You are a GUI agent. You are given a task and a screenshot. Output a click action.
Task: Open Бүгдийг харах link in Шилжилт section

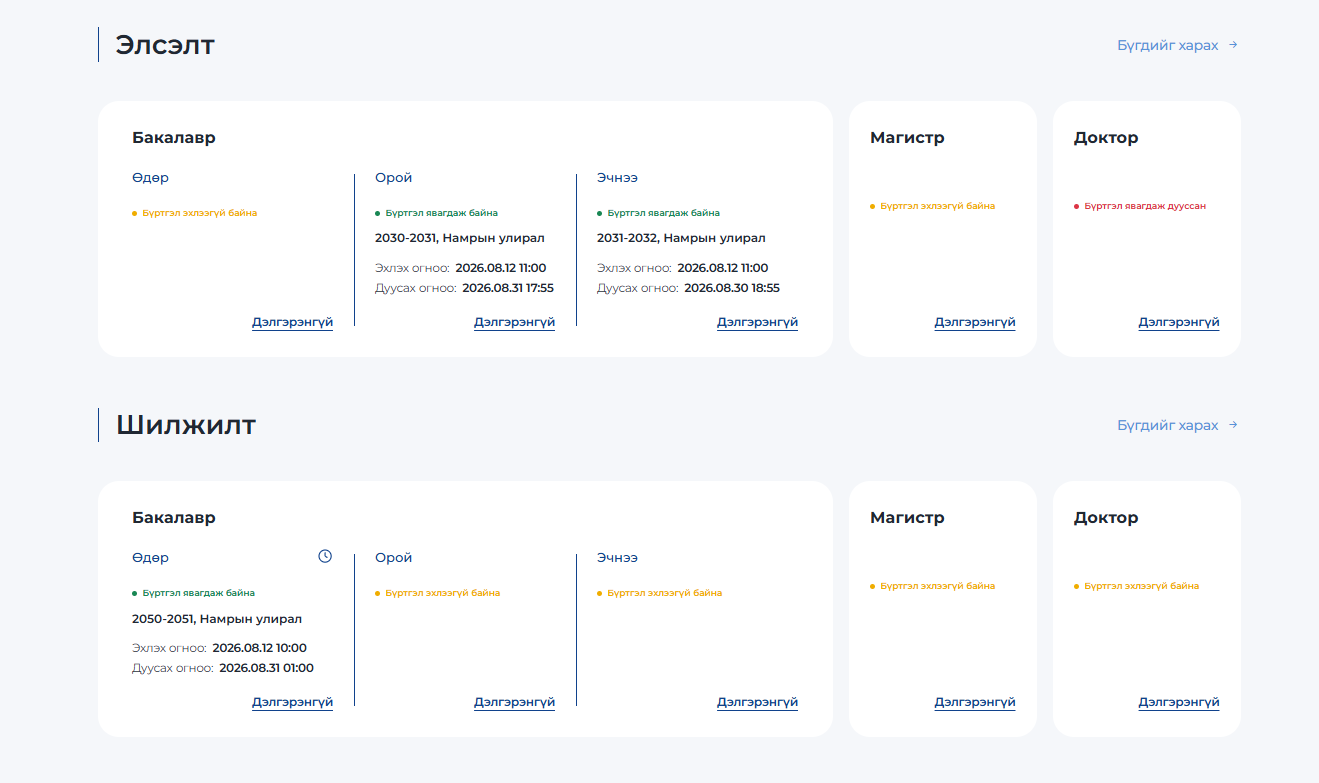tap(1177, 425)
